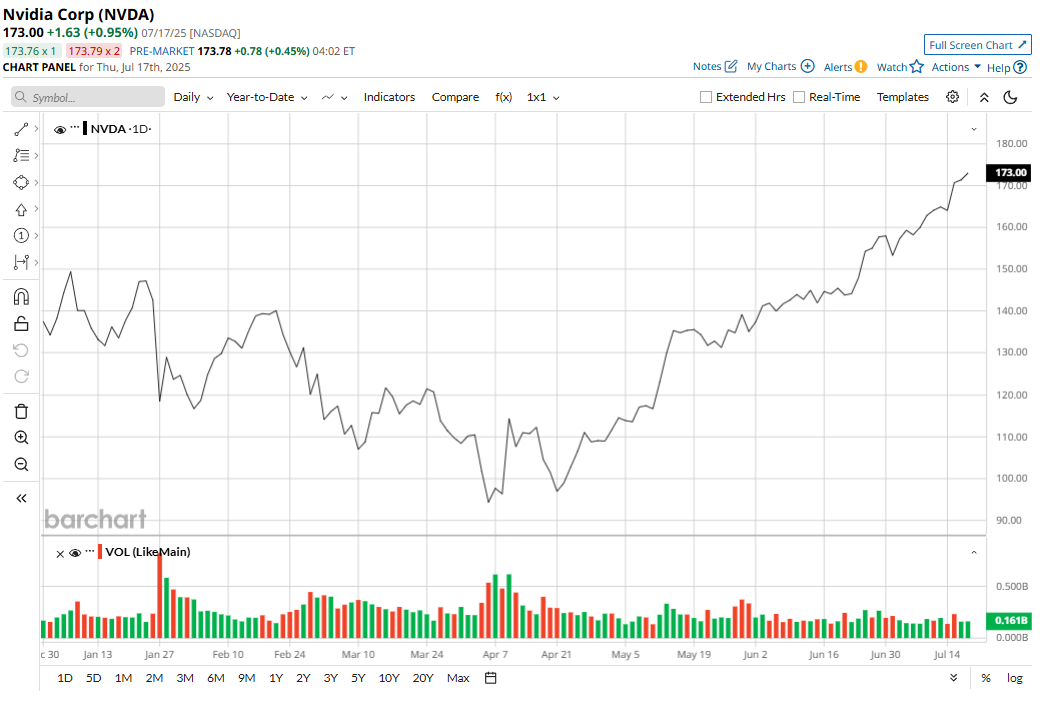Open the chart type line dropdown
1055x718 pixels.
(x=334, y=97)
